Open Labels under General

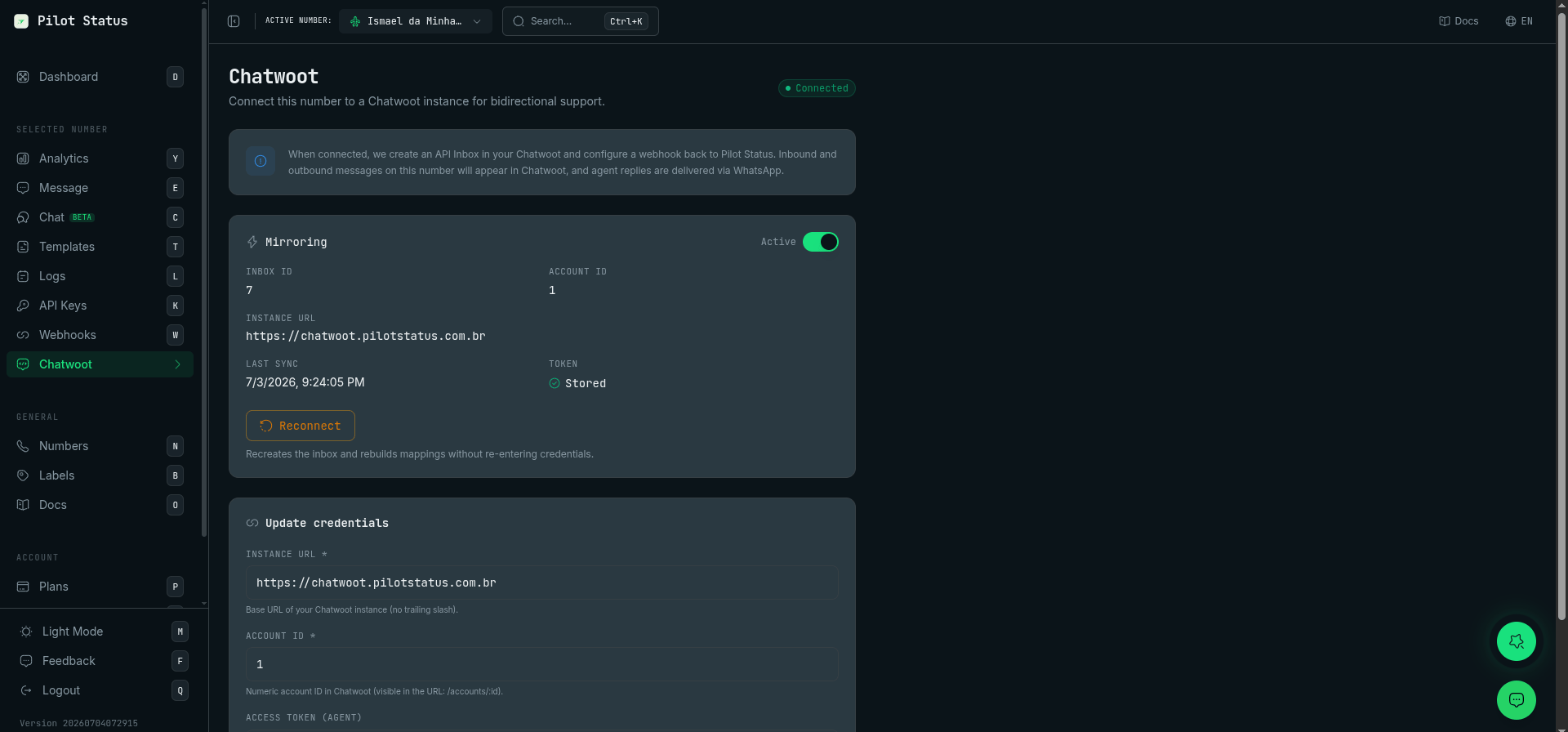(x=100, y=475)
